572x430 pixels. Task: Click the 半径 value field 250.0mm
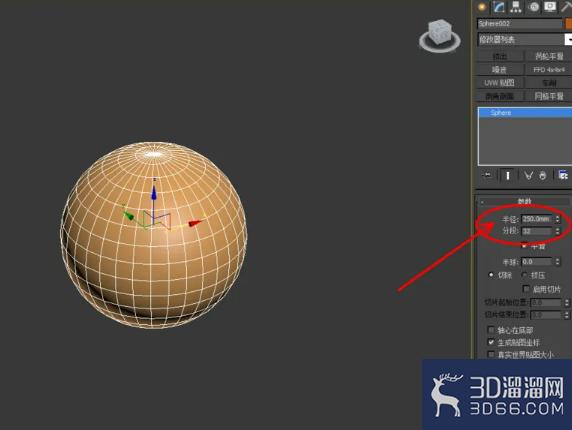coord(536,219)
